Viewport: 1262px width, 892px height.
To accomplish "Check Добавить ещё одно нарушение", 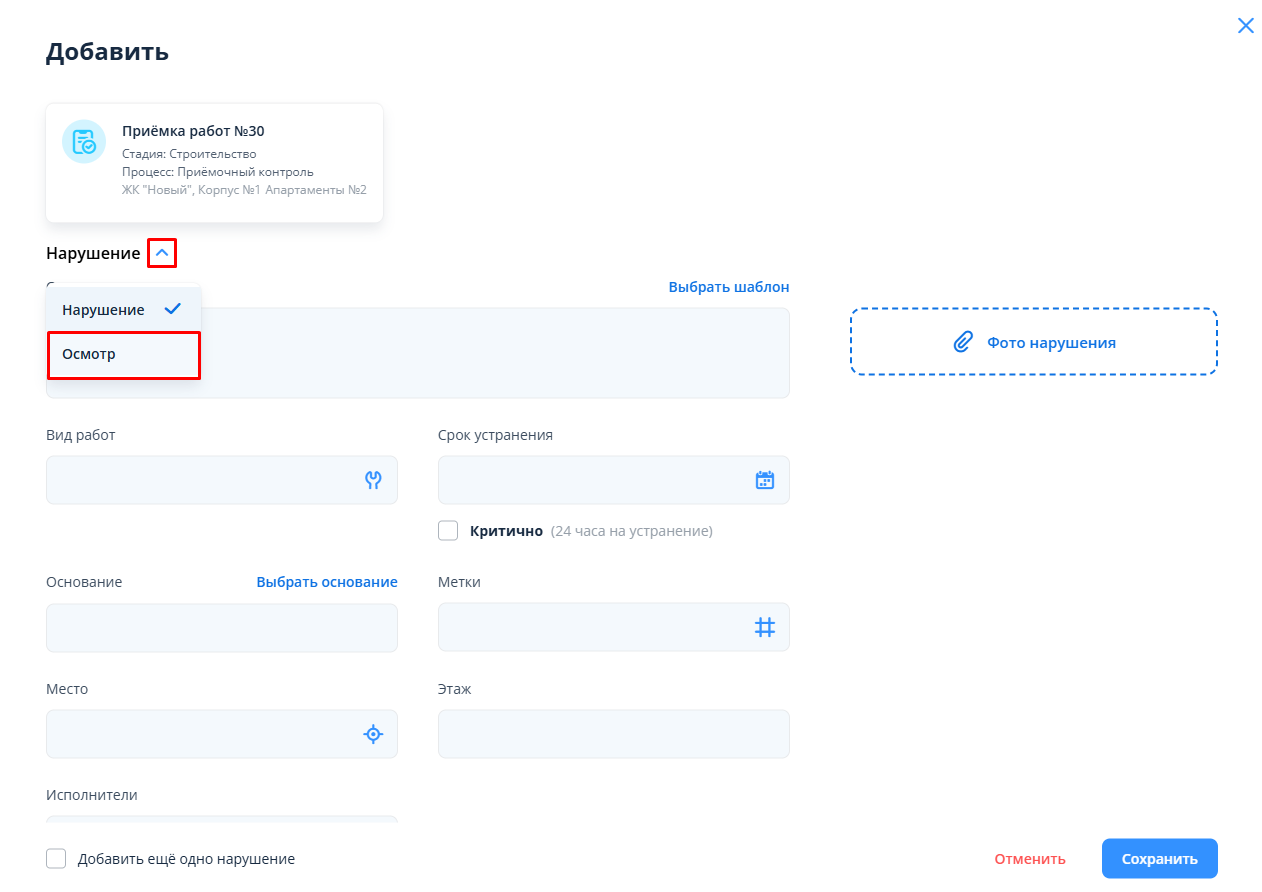I will [x=57, y=859].
